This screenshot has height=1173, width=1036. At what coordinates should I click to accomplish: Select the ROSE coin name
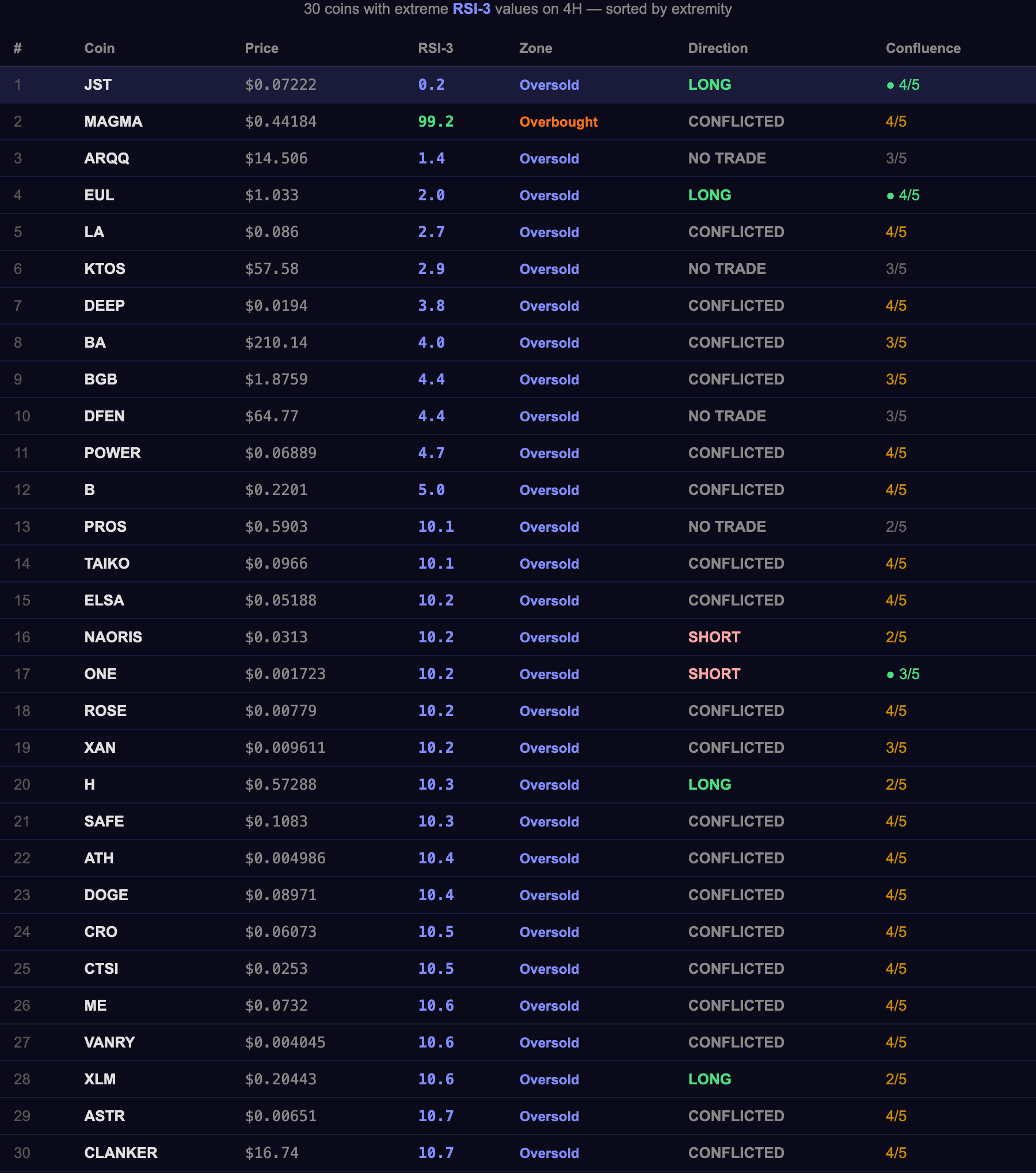click(105, 711)
